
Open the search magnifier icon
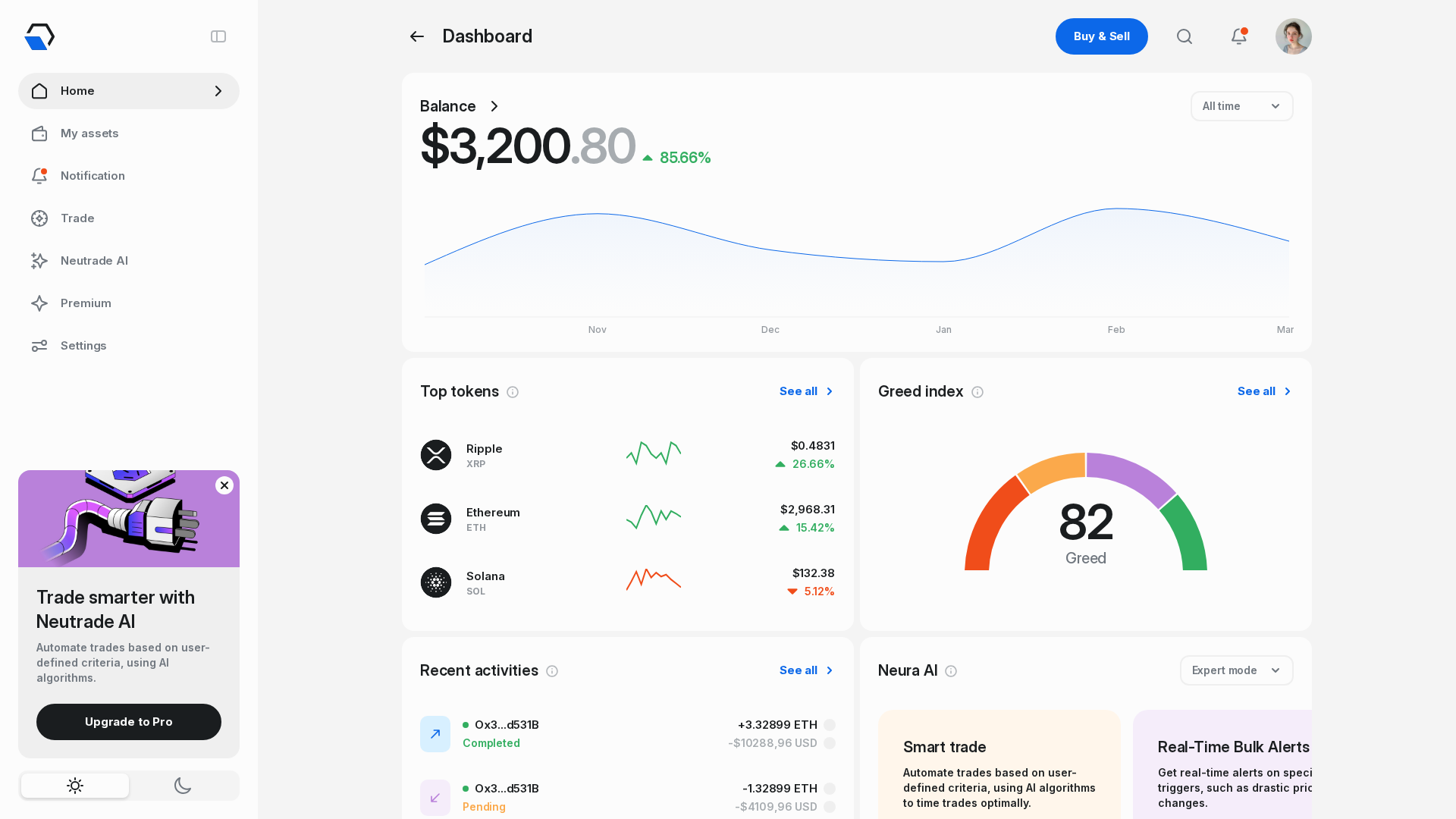pos(1185,36)
